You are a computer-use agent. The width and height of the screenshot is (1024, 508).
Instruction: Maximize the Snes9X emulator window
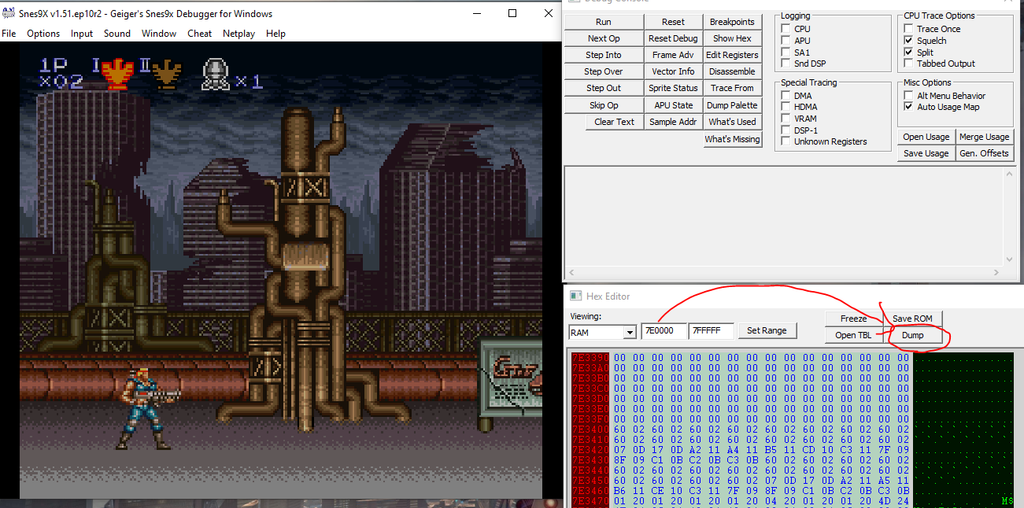[512, 13]
